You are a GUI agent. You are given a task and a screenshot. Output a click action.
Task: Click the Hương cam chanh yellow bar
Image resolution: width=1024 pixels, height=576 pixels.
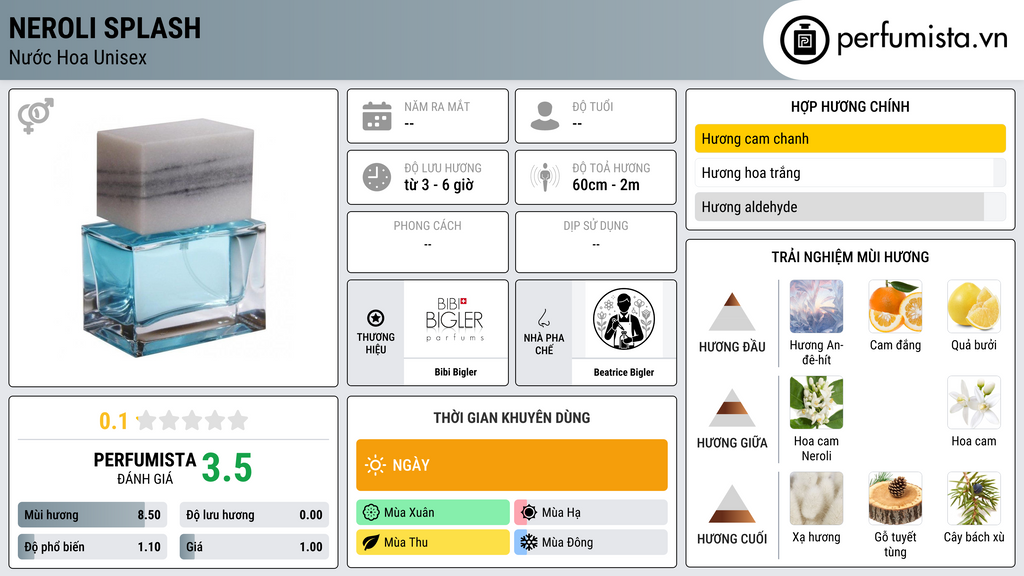click(850, 138)
